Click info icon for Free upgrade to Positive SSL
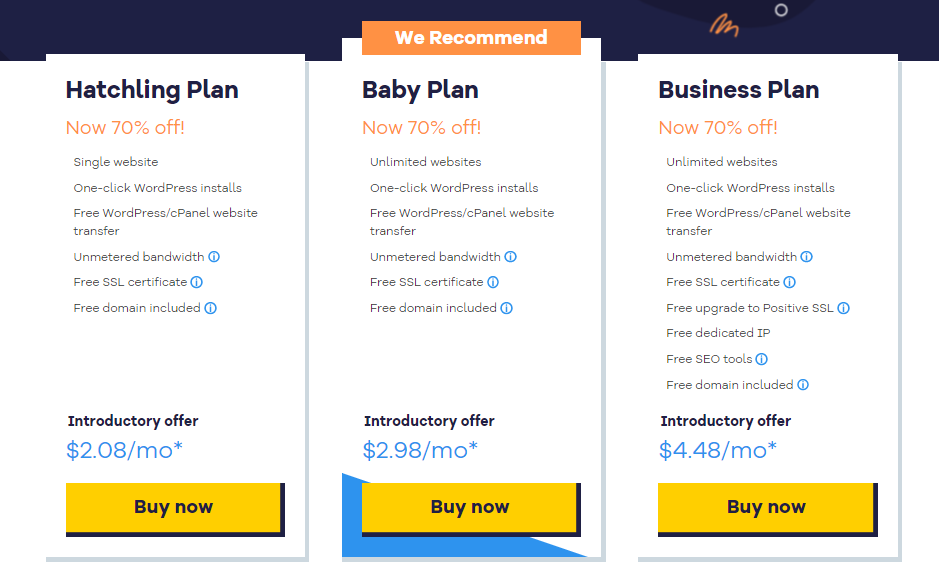The height and width of the screenshot is (573, 939). (843, 308)
